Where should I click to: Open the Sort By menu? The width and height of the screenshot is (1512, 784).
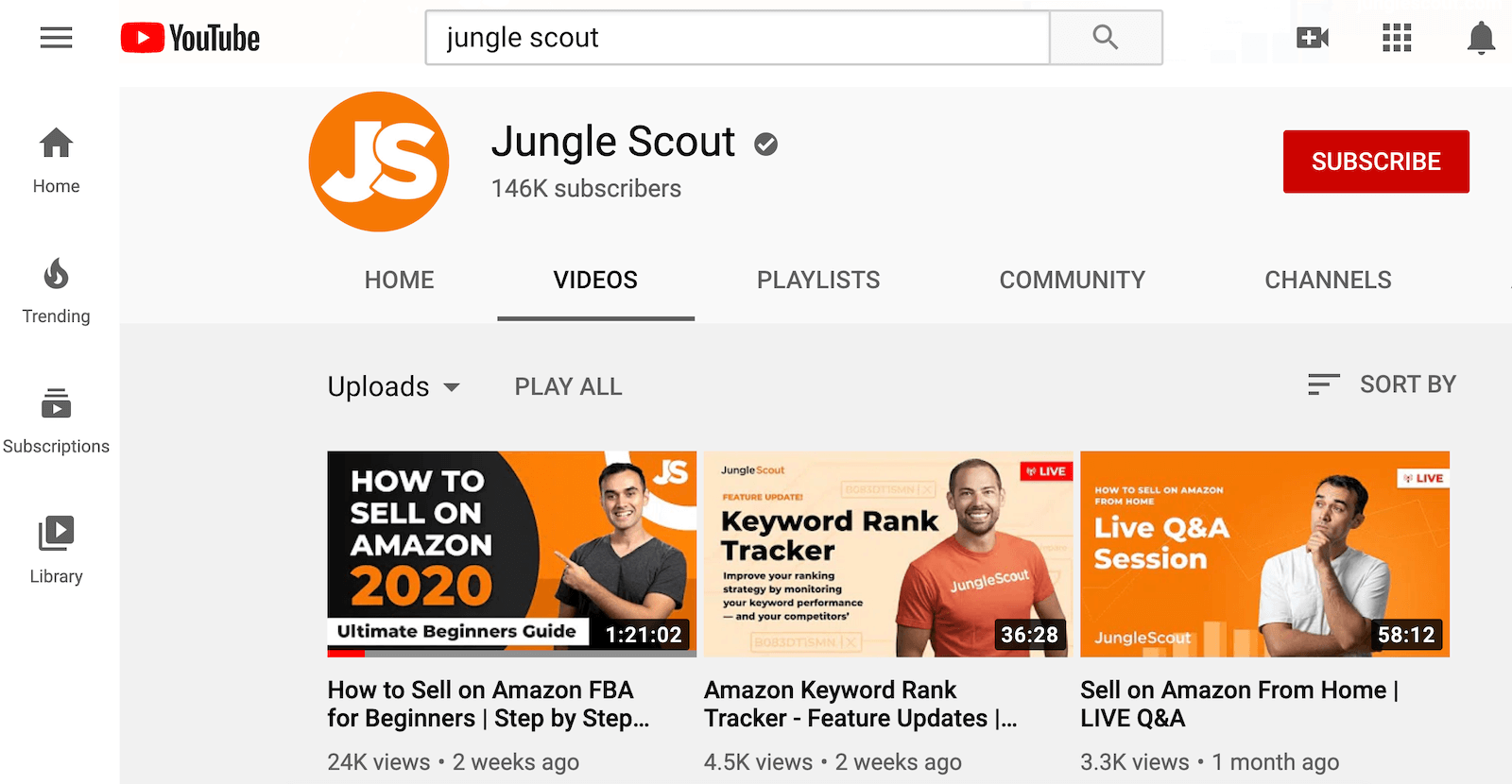pyautogui.click(x=1382, y=384)
